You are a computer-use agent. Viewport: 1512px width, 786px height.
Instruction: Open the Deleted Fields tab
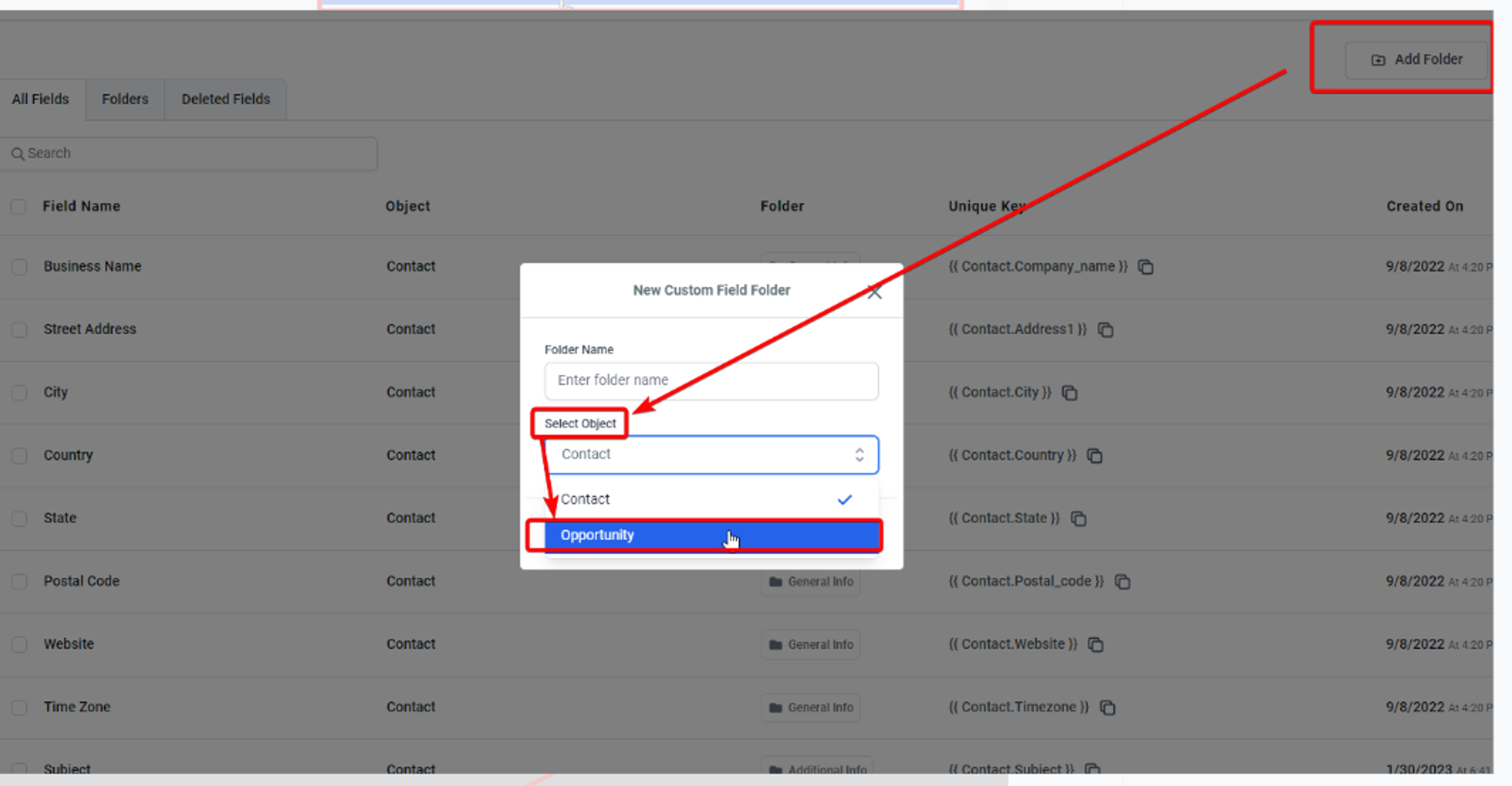(225, 99)
